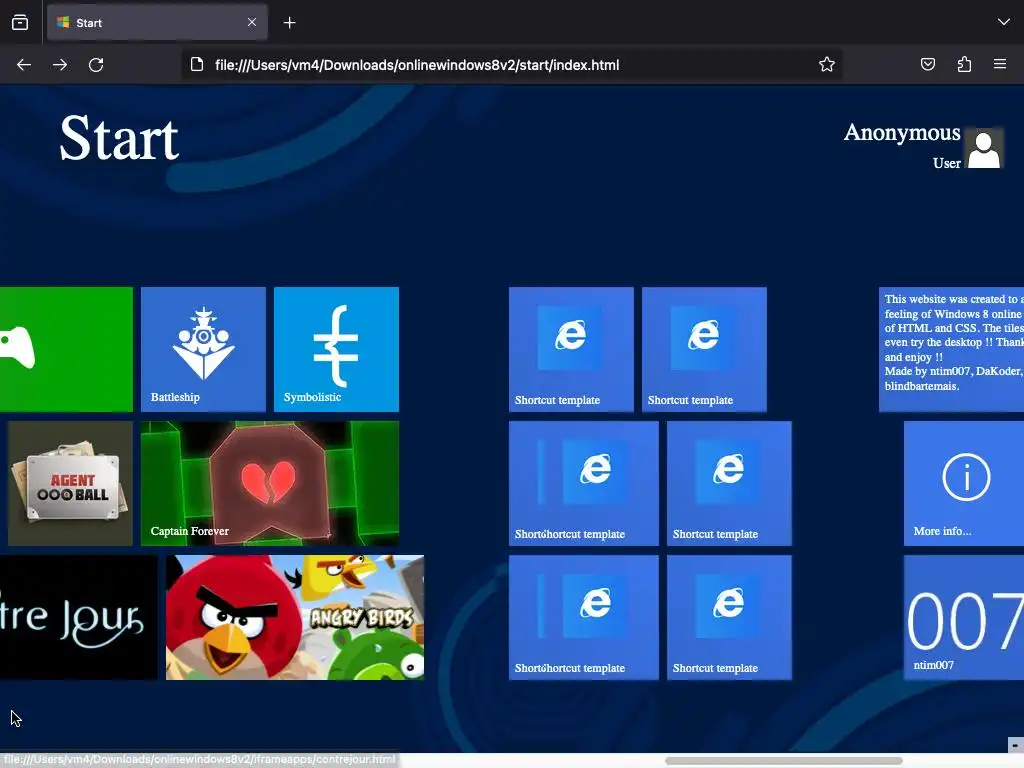1024x768 pixels.
Task: Click the address bar URL field
Action: tap(512, 65)
